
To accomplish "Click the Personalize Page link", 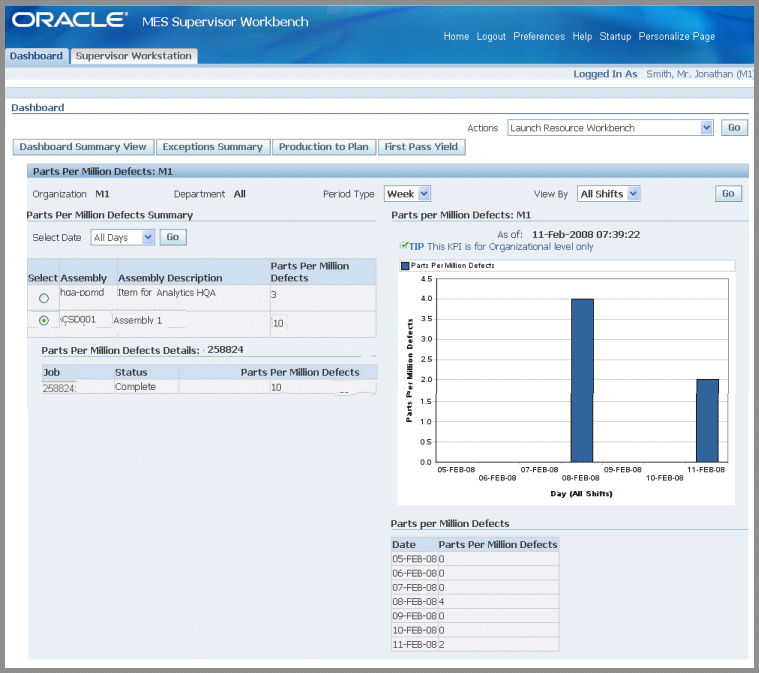I will pyautogui.click(x=676, y=36).
